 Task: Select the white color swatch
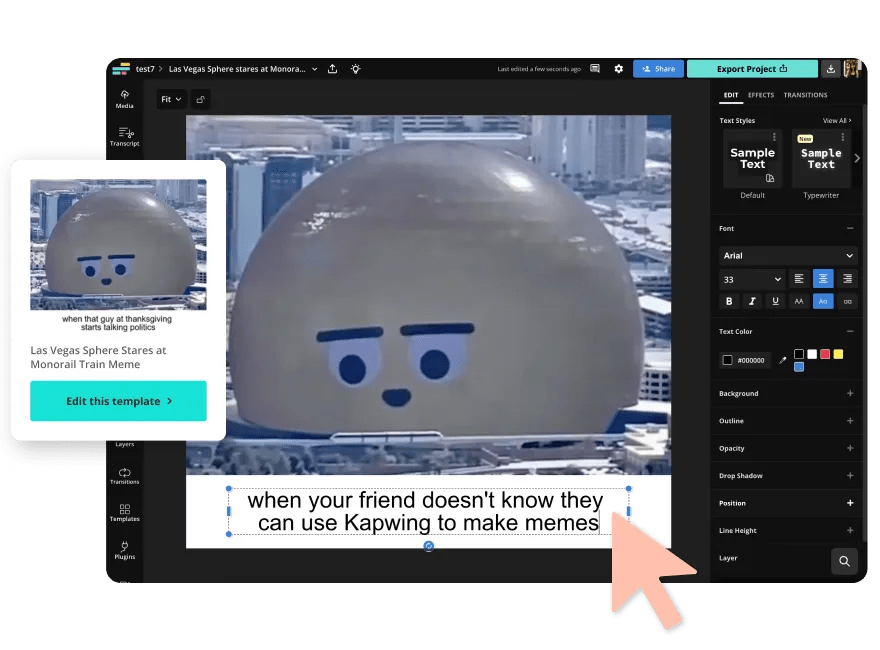coord(812,354)
